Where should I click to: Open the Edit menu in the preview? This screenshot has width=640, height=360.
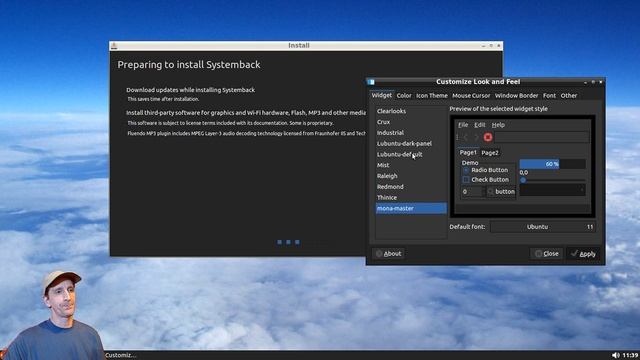click(480, 125)
